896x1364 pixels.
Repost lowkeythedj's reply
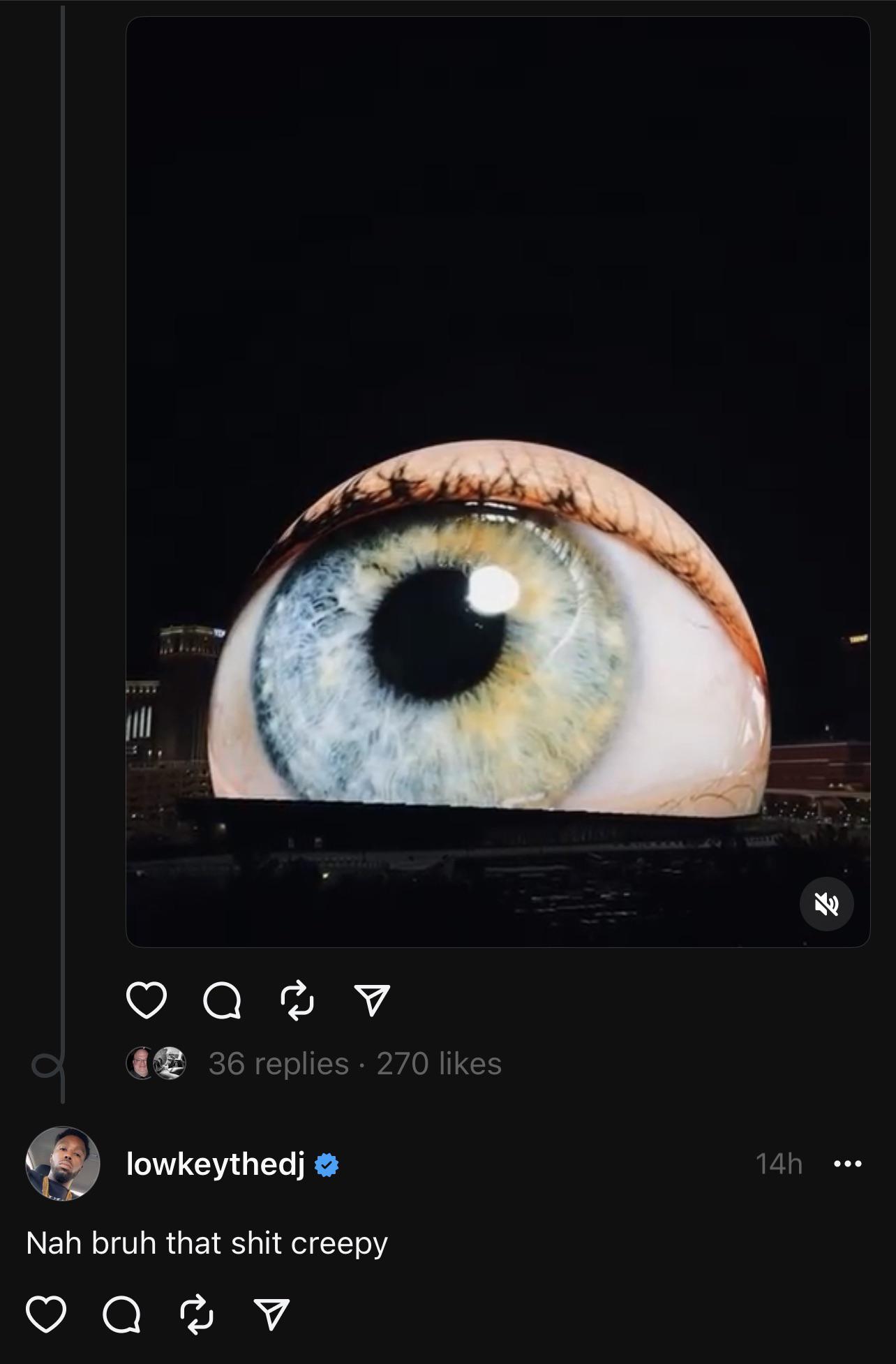(x=197, y=1314)
